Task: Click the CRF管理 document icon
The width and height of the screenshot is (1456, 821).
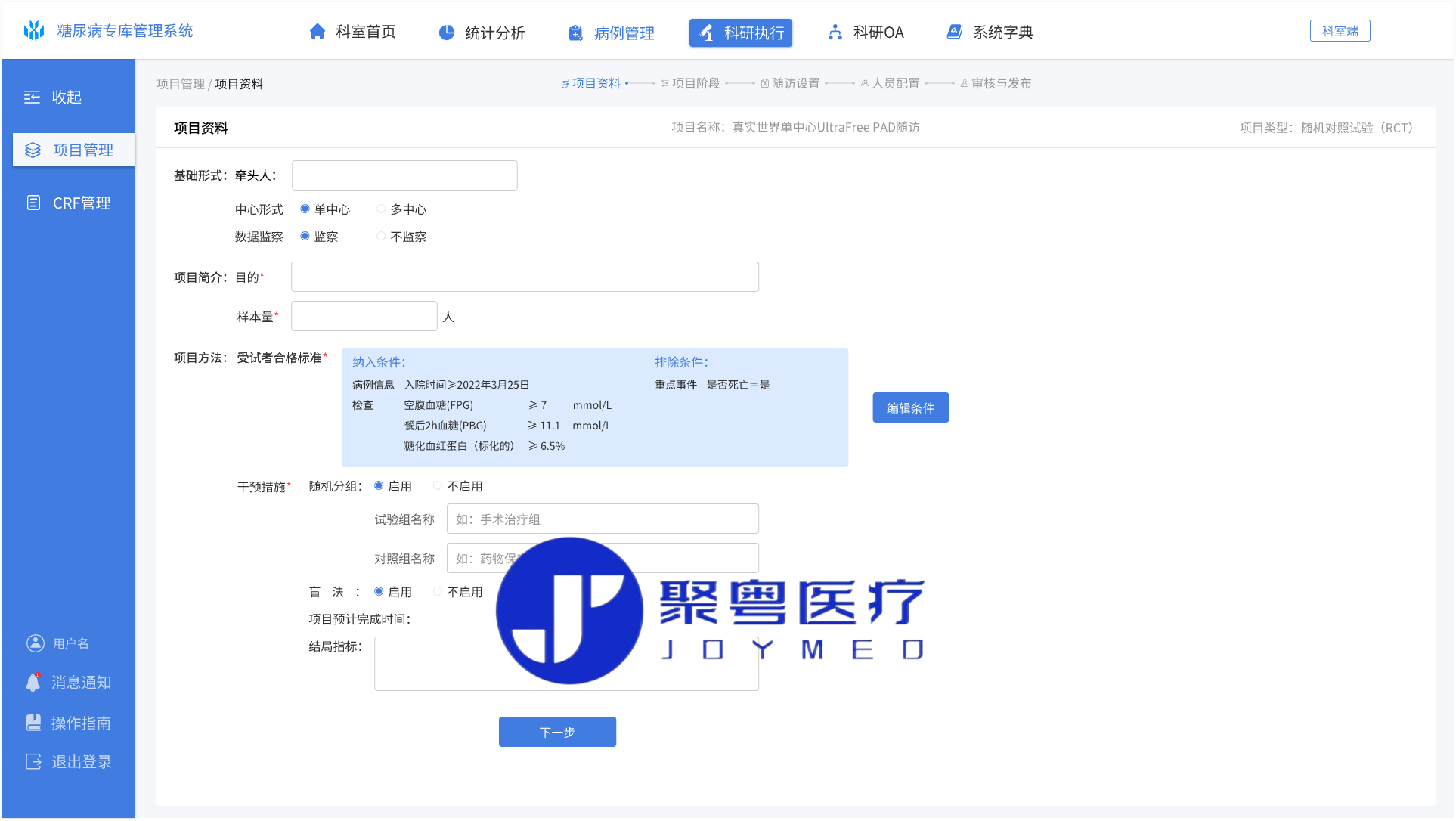Action: [33, 203]
